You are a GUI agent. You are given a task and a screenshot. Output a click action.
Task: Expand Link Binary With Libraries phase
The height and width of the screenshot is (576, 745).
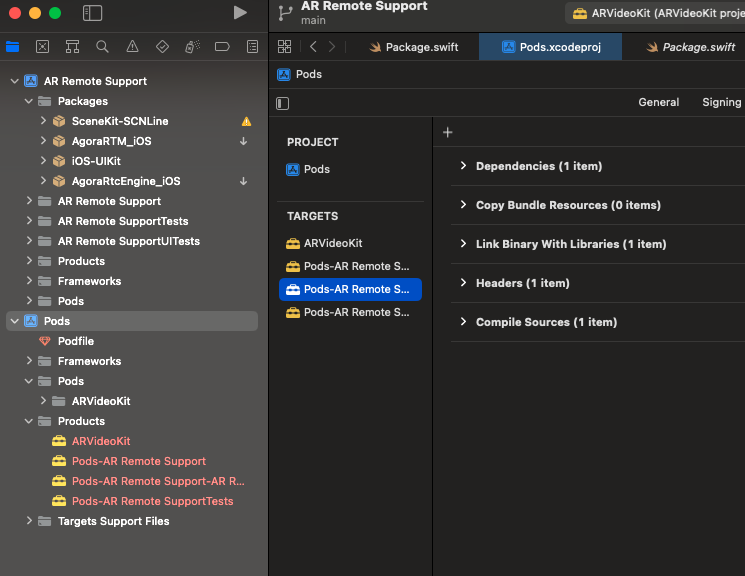tap(463, 243)
